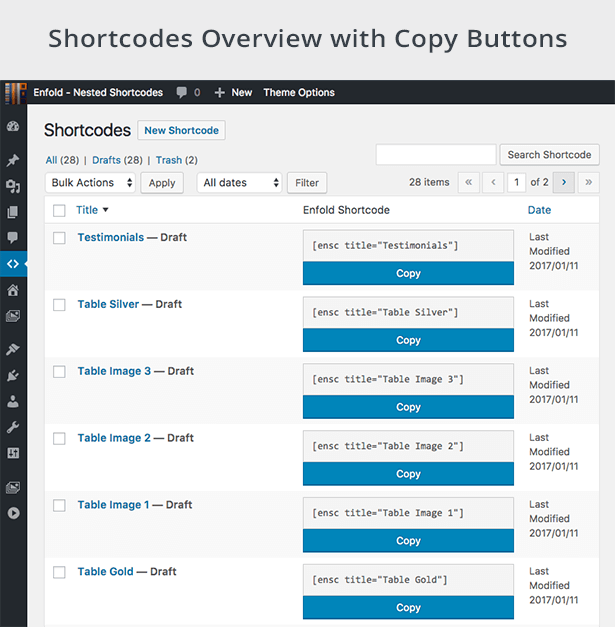Click the lower image-gallery sidebar icon
Image resolution: width=615 pixels, height=627 pixels.
pos(13,487)
